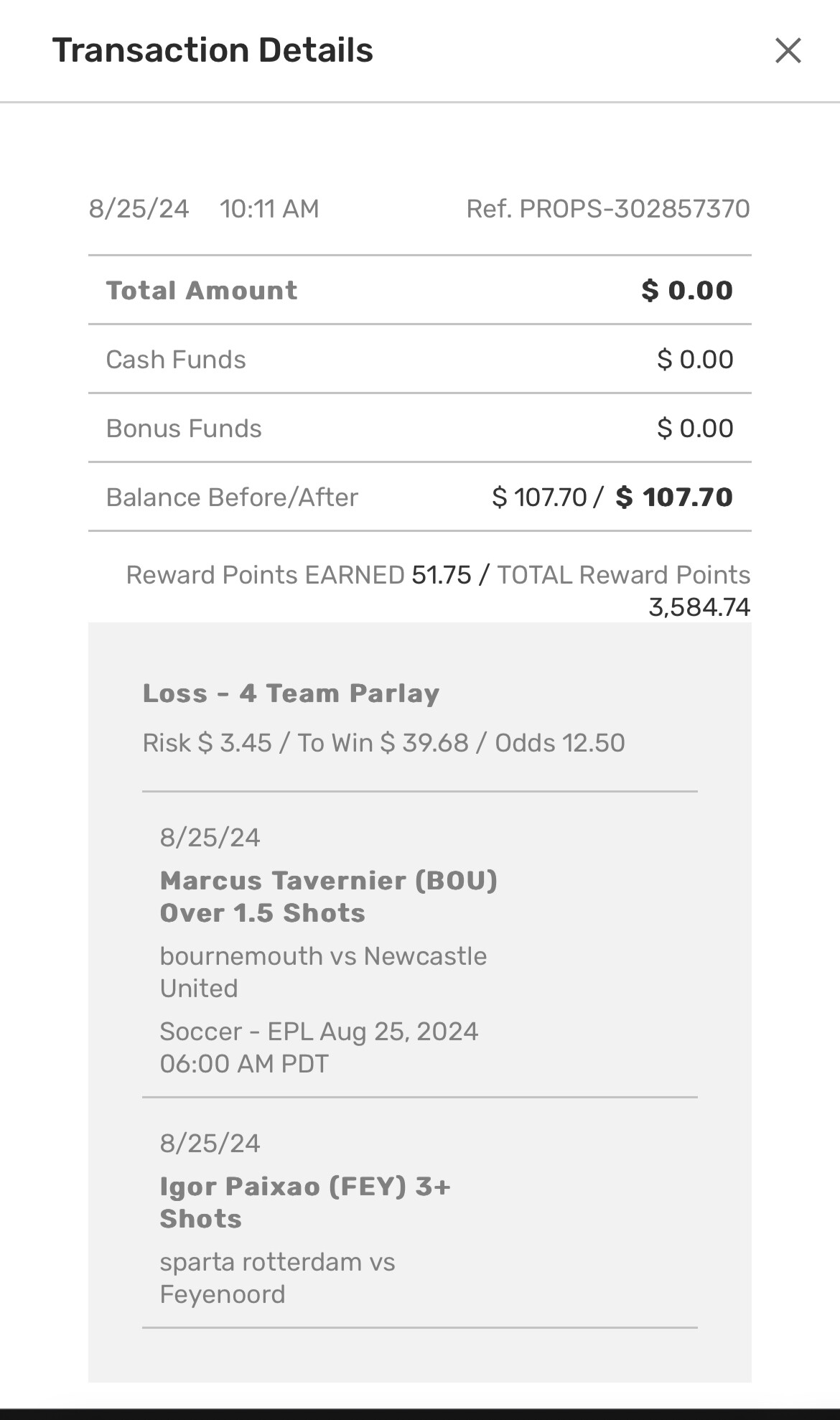Open the Igor Paixao 3+ Shots leg
The width and height of the screenshot is (840, 1420).
[304, 1202]
